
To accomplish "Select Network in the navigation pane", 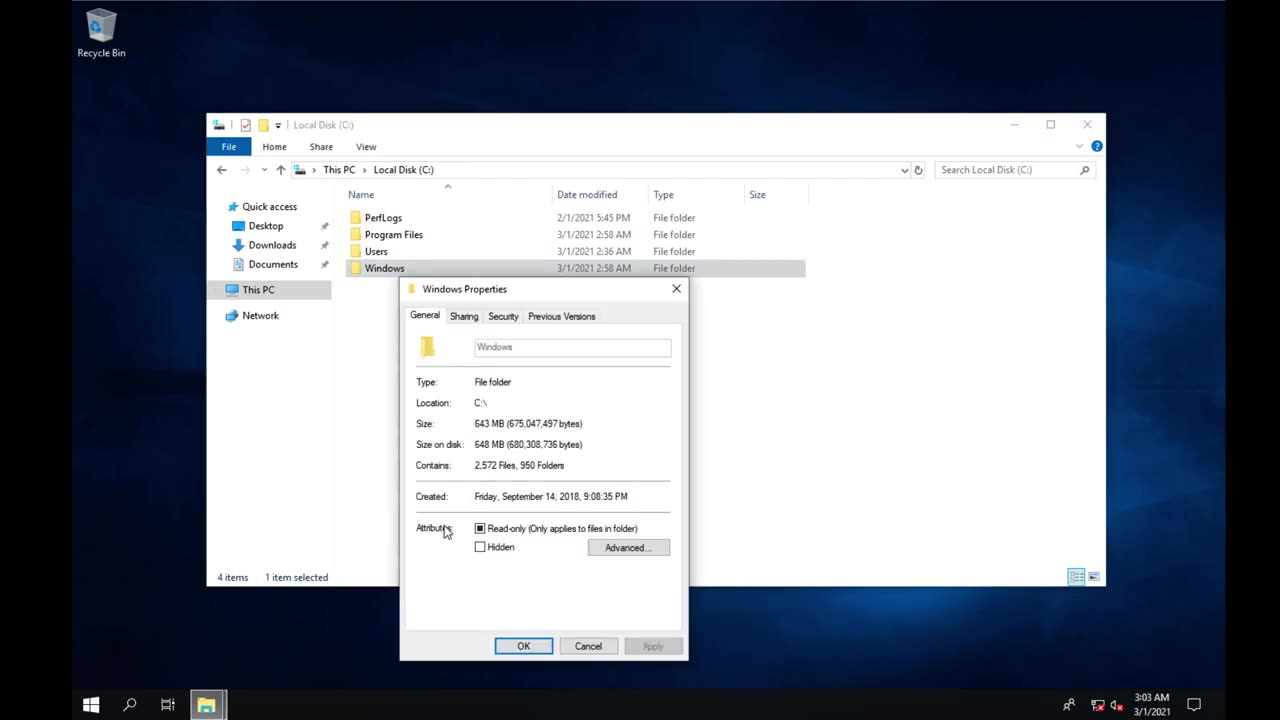I will [260, 316].
